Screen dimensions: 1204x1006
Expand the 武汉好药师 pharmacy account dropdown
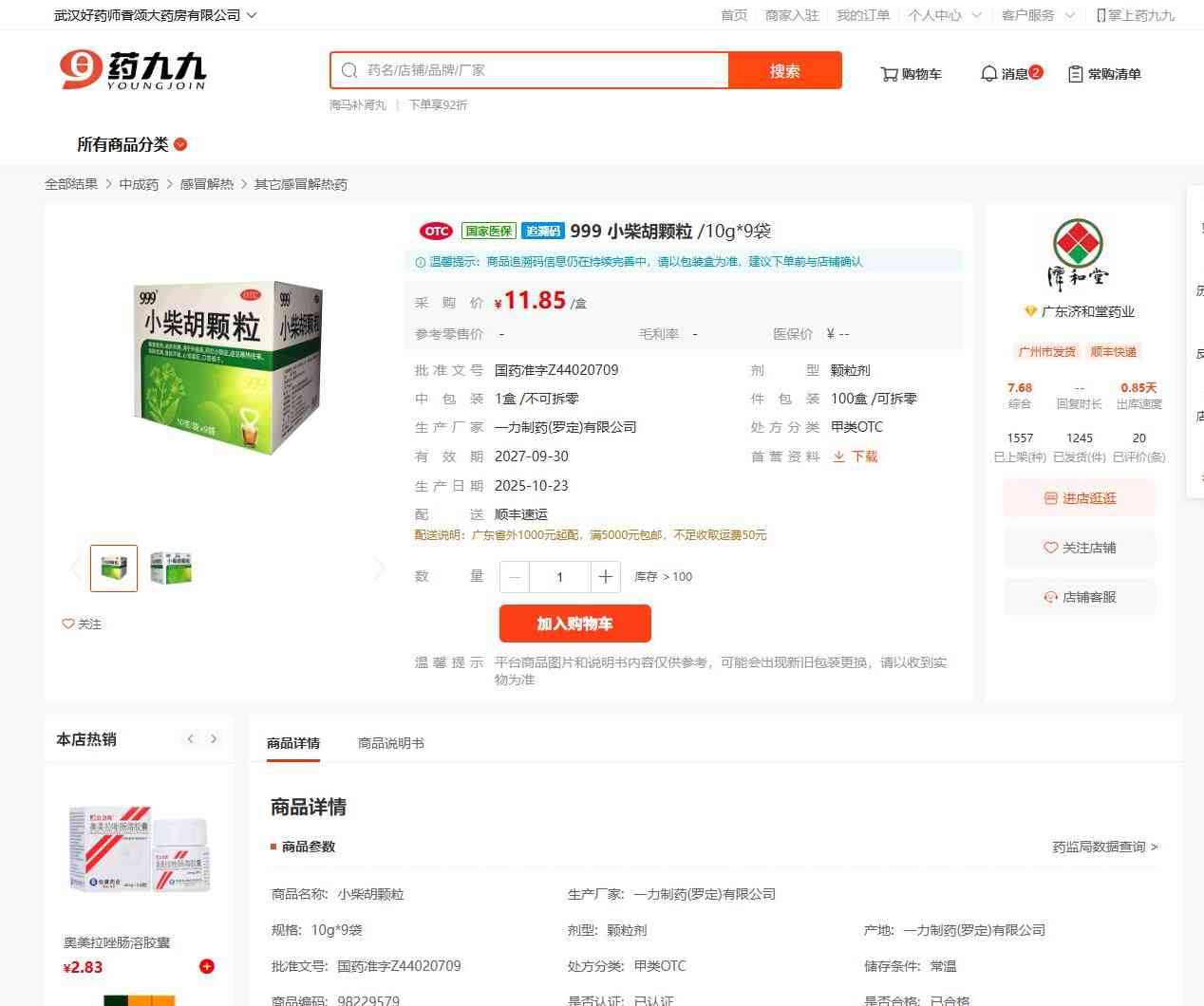(155, 15)
